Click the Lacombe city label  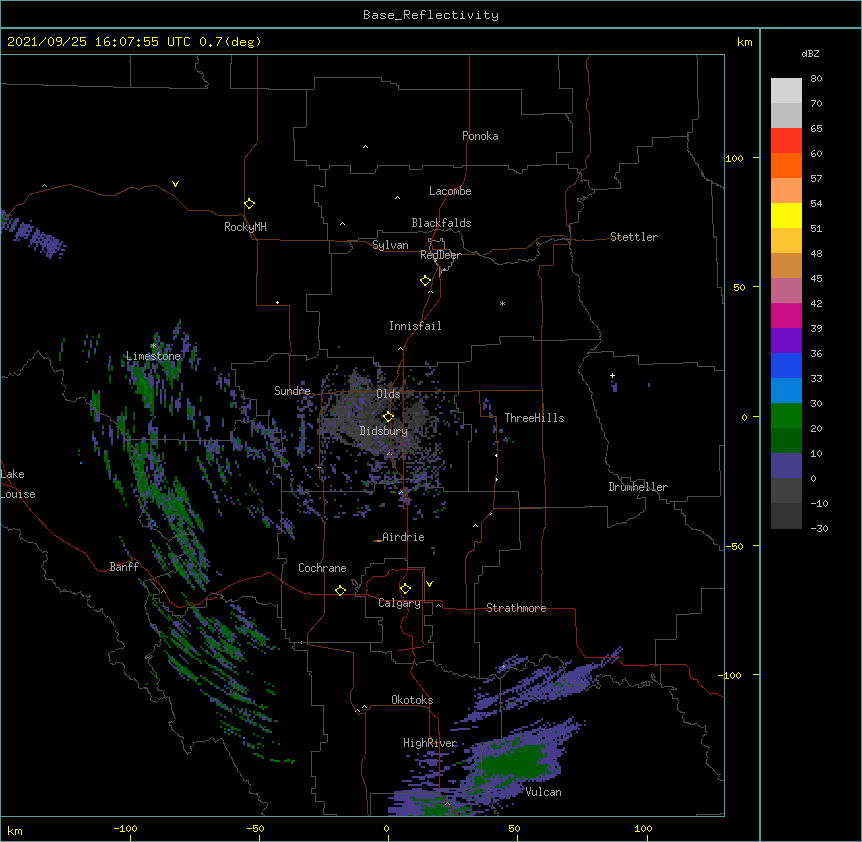click(x=450, y=191)
